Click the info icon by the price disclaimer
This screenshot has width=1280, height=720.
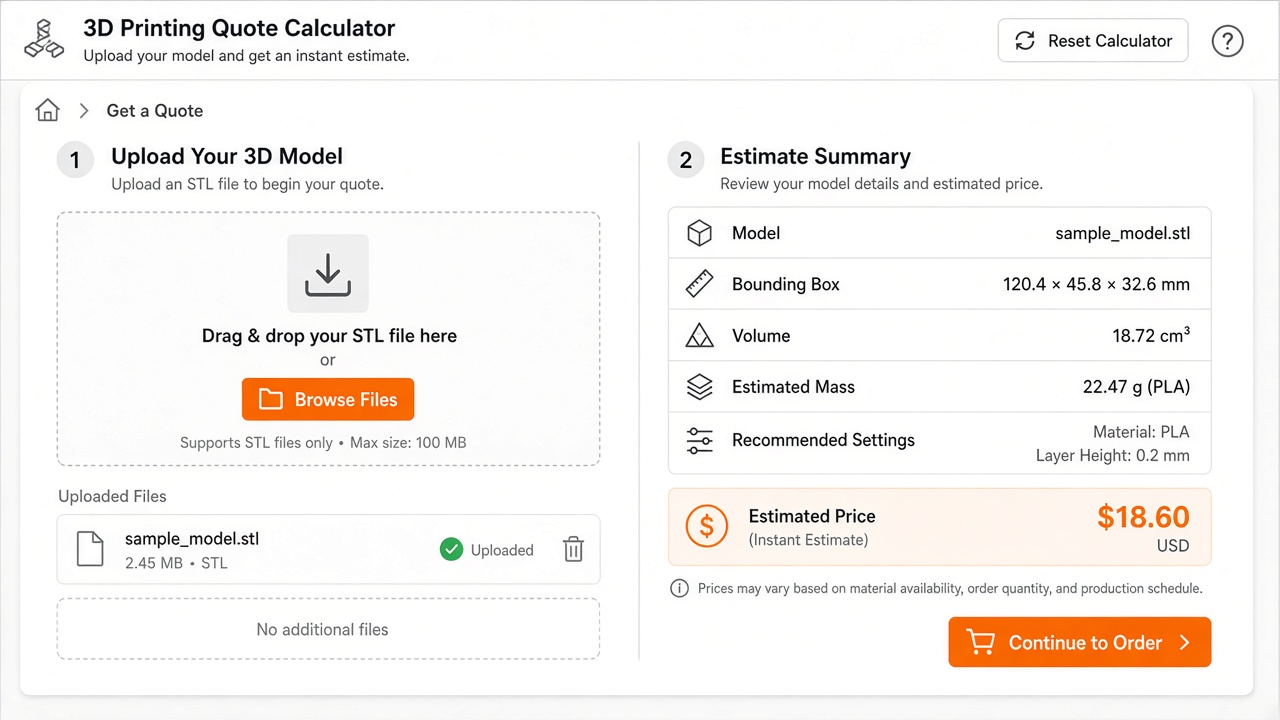click(x=680, y=588)
